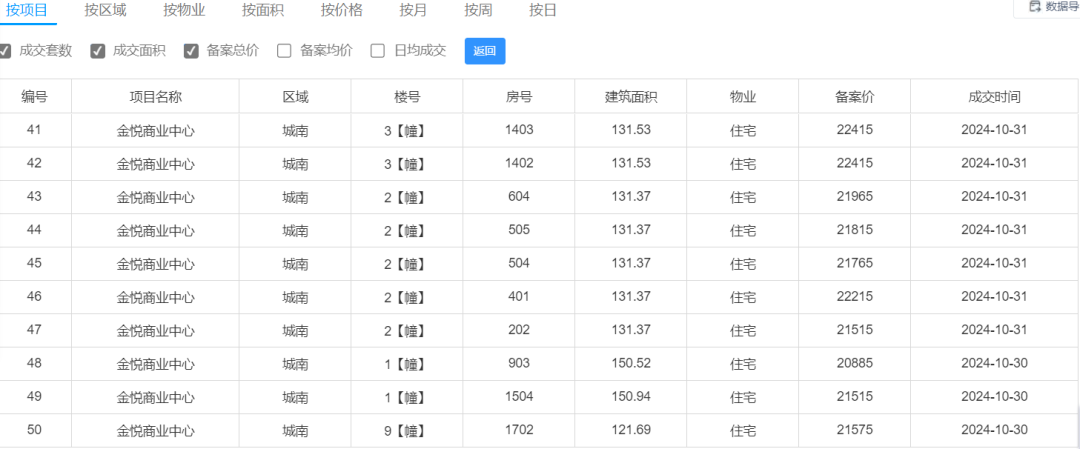Open the 按价格 tab
This screenshot has height=449, width=1080.
tap(342, 10)
